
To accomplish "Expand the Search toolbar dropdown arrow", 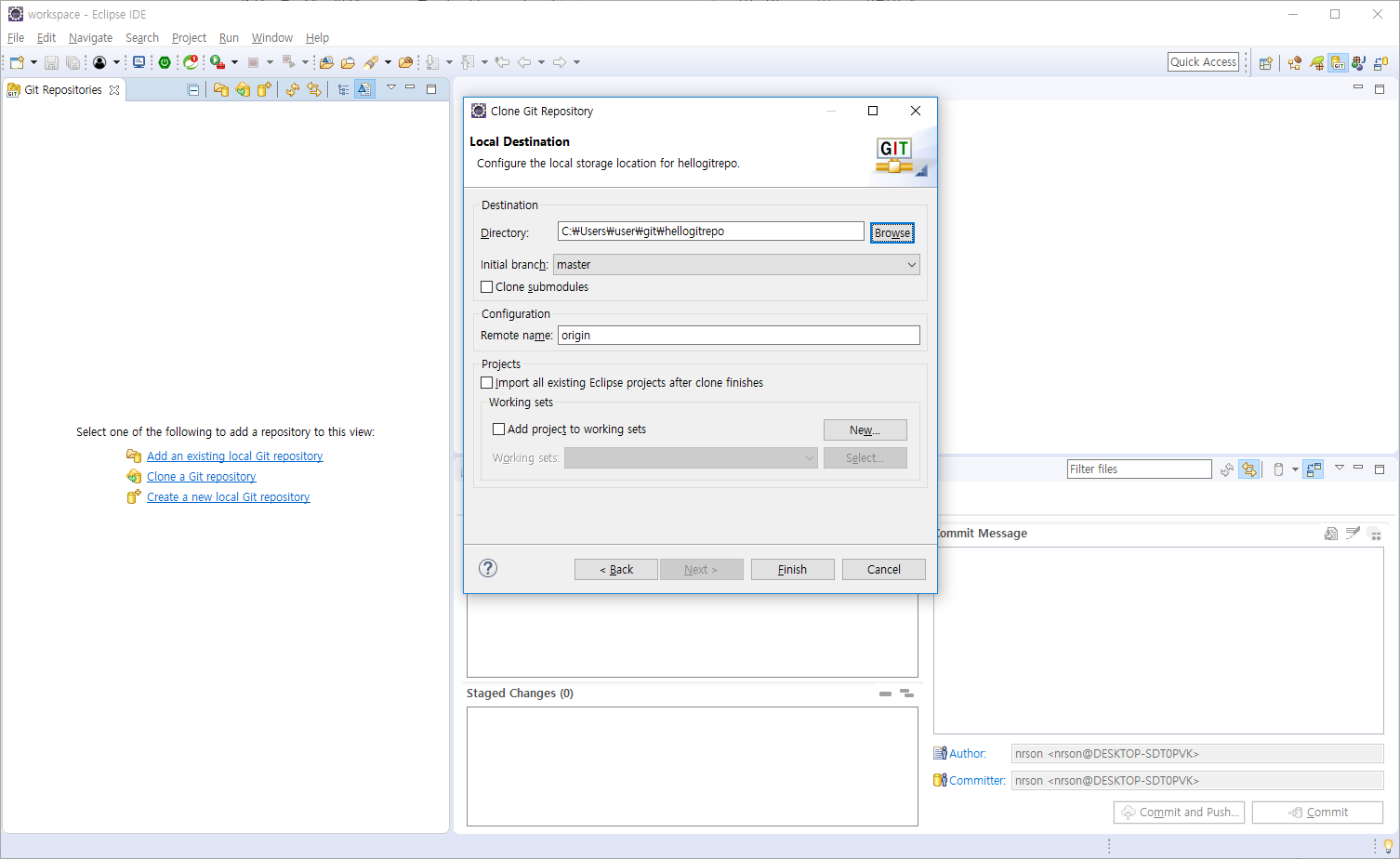I will (388, 62).
